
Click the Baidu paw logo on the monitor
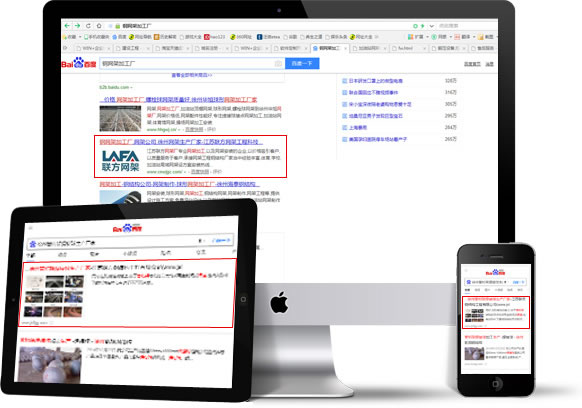(x=79, y=63)
